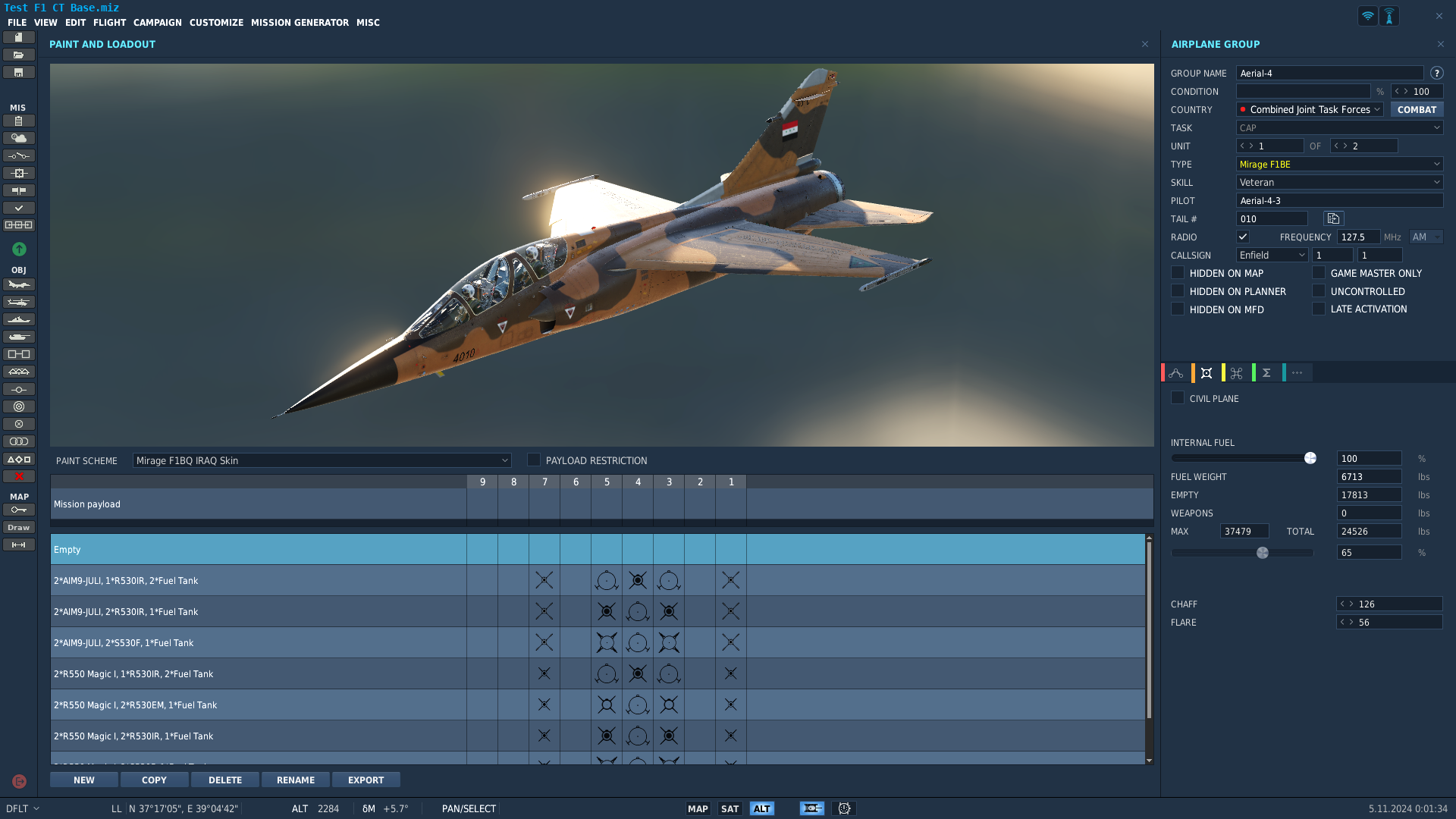Image resolution: width=1456 pixels, height=819 pixels.
Task: Click the green fly mission arrow icon
Action: (19, 249)
